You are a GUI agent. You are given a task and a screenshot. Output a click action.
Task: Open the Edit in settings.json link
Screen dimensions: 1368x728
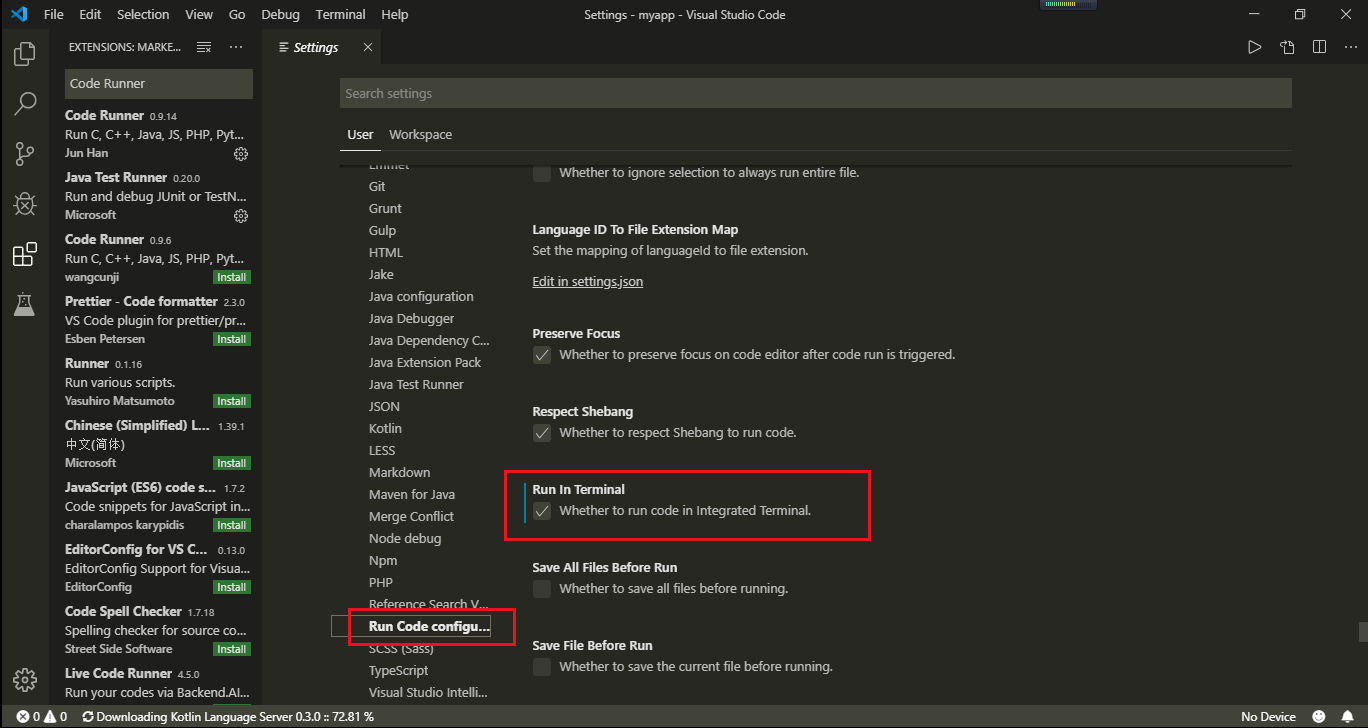[587, 281]
